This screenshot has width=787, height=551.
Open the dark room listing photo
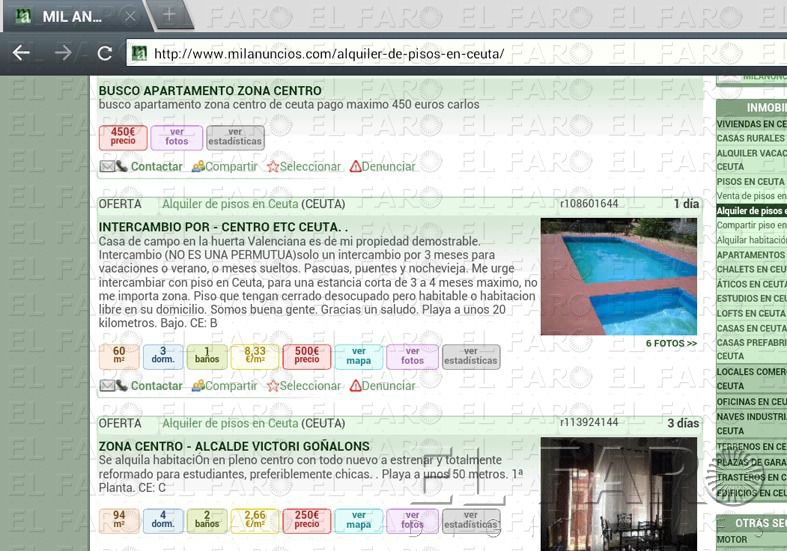click(x=618, y=494)
